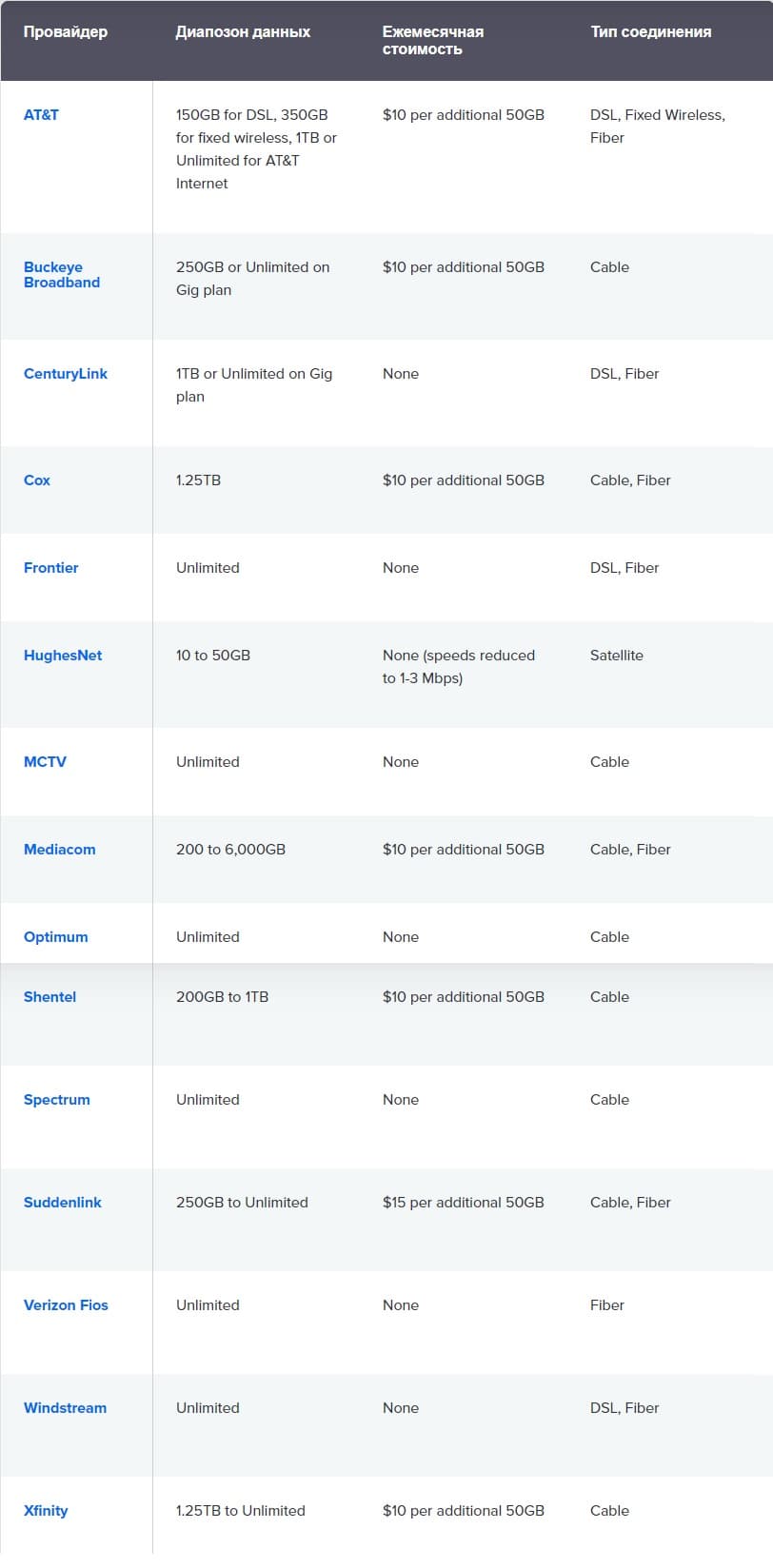Click the Провайдер column header

point(66,31)
